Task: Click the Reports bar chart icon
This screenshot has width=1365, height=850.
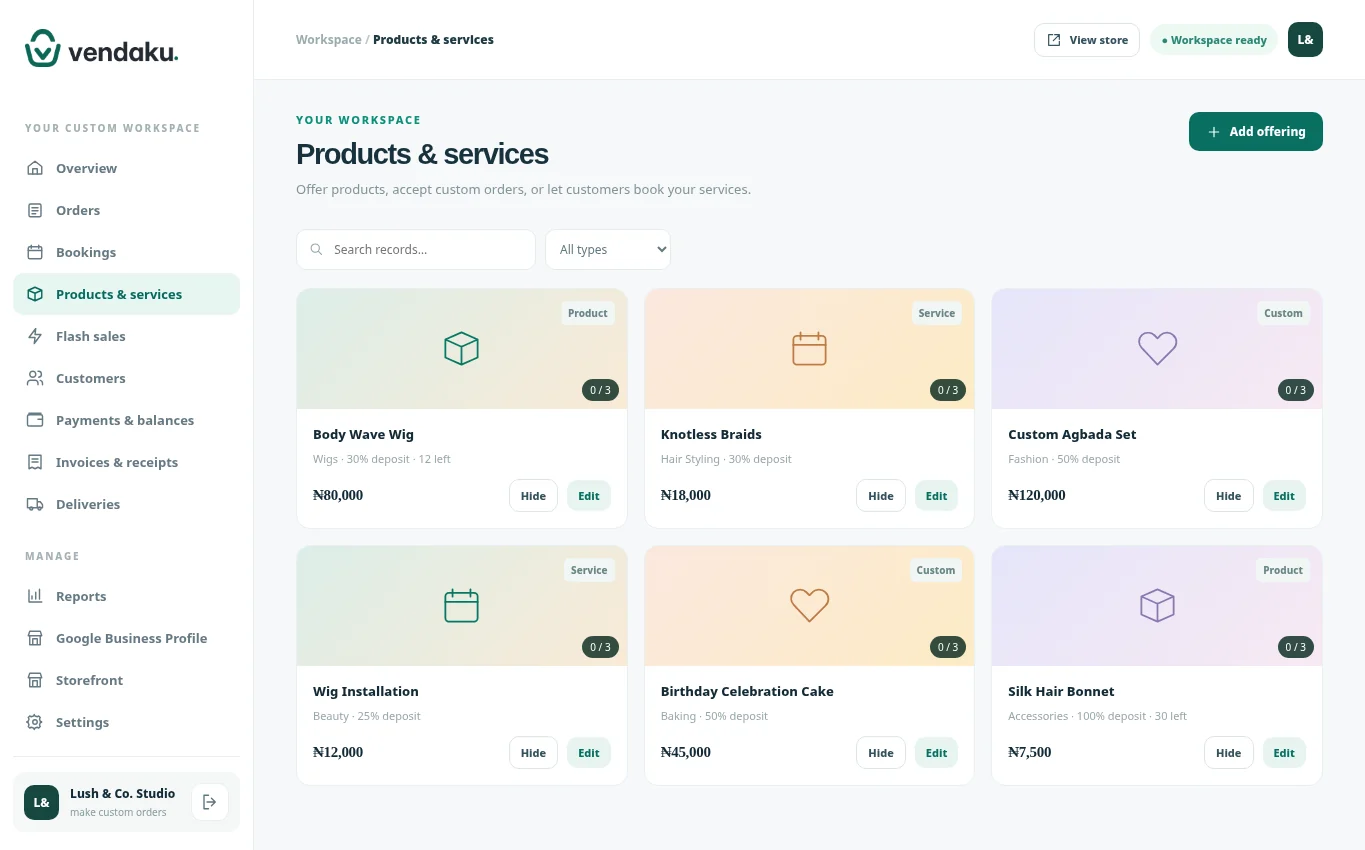Action: click(35, 596)
